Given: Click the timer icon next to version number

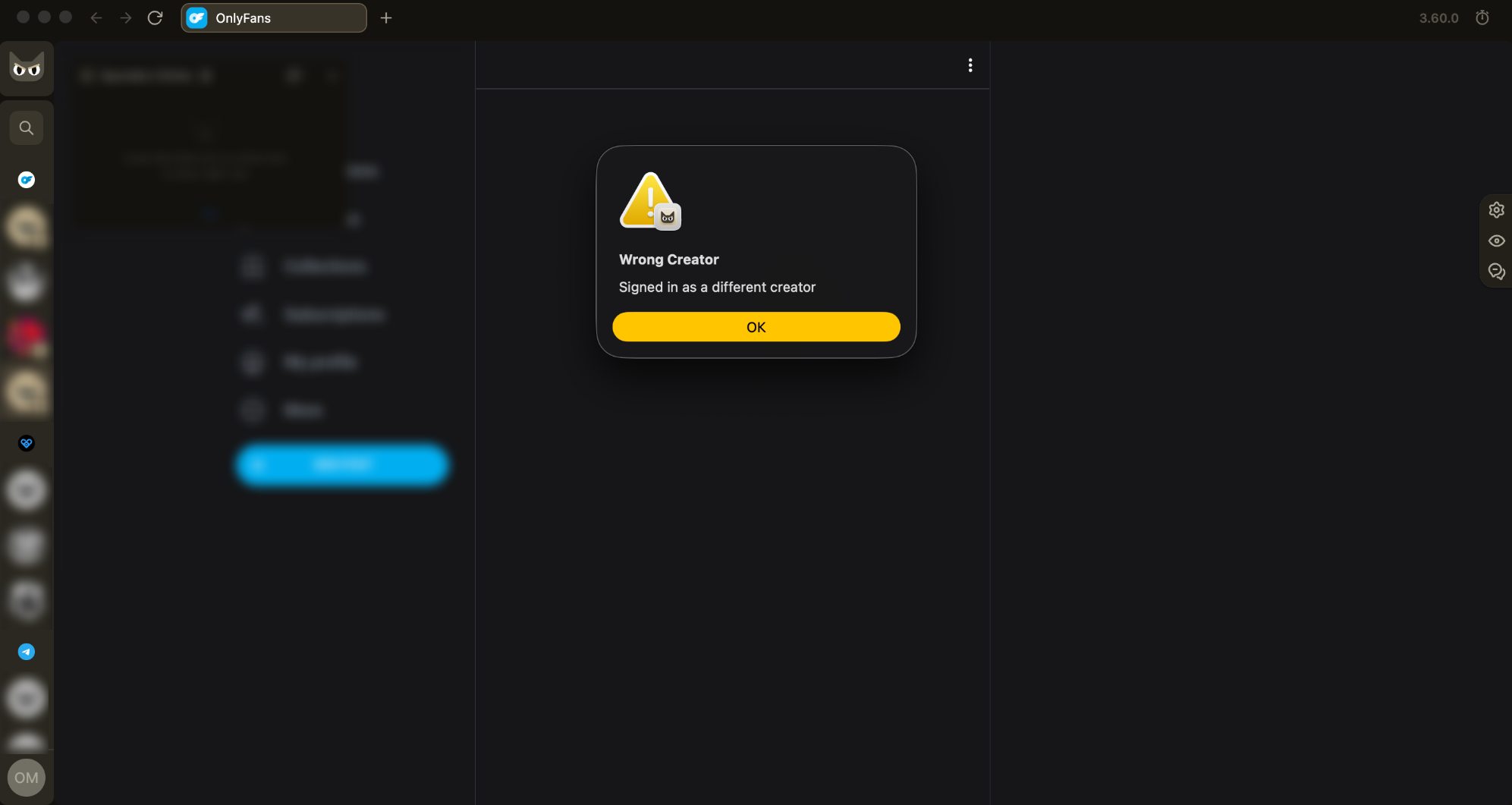Looking at the screenshot, I should coord(1482,17).
